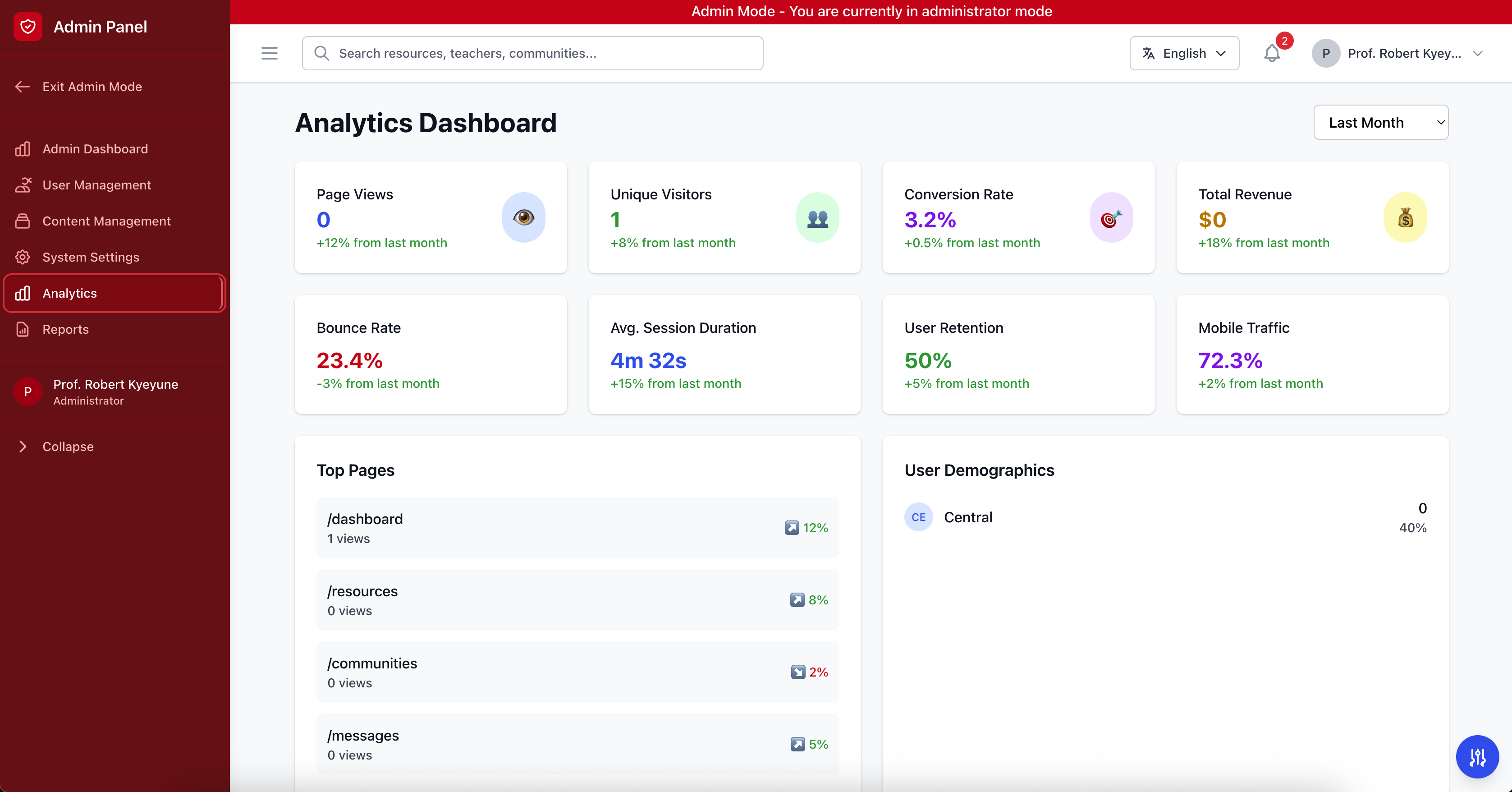Select the /dashboard top page row
The height and width of the screenshot is (792, 1512).
[x=577, y=527]
